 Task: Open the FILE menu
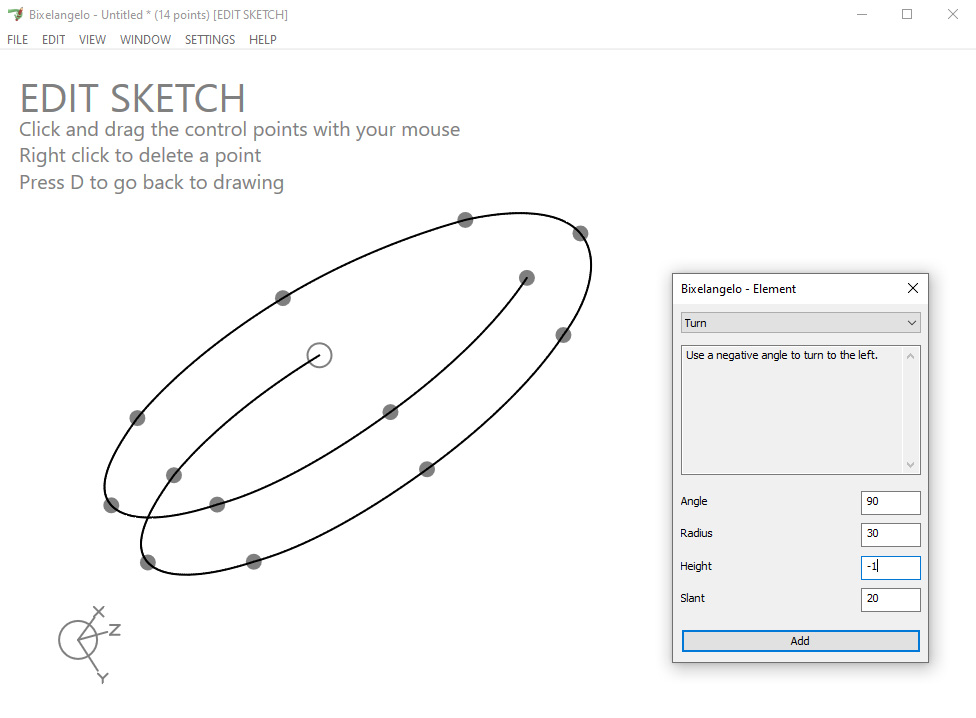[x=17, y=40]
